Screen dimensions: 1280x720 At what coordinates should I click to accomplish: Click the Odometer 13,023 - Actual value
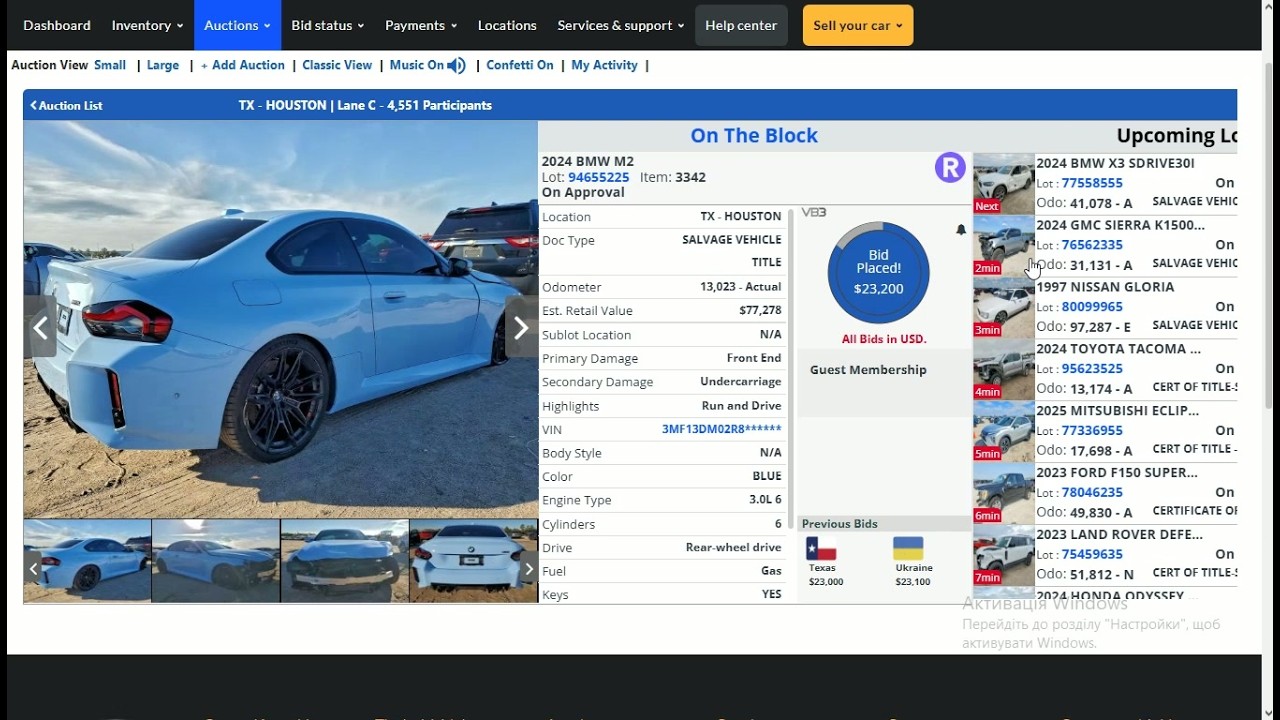(740, 287)
